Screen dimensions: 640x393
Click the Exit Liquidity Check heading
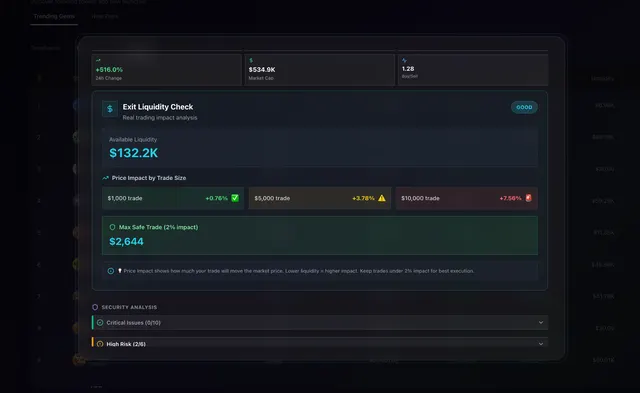[158, 107]
